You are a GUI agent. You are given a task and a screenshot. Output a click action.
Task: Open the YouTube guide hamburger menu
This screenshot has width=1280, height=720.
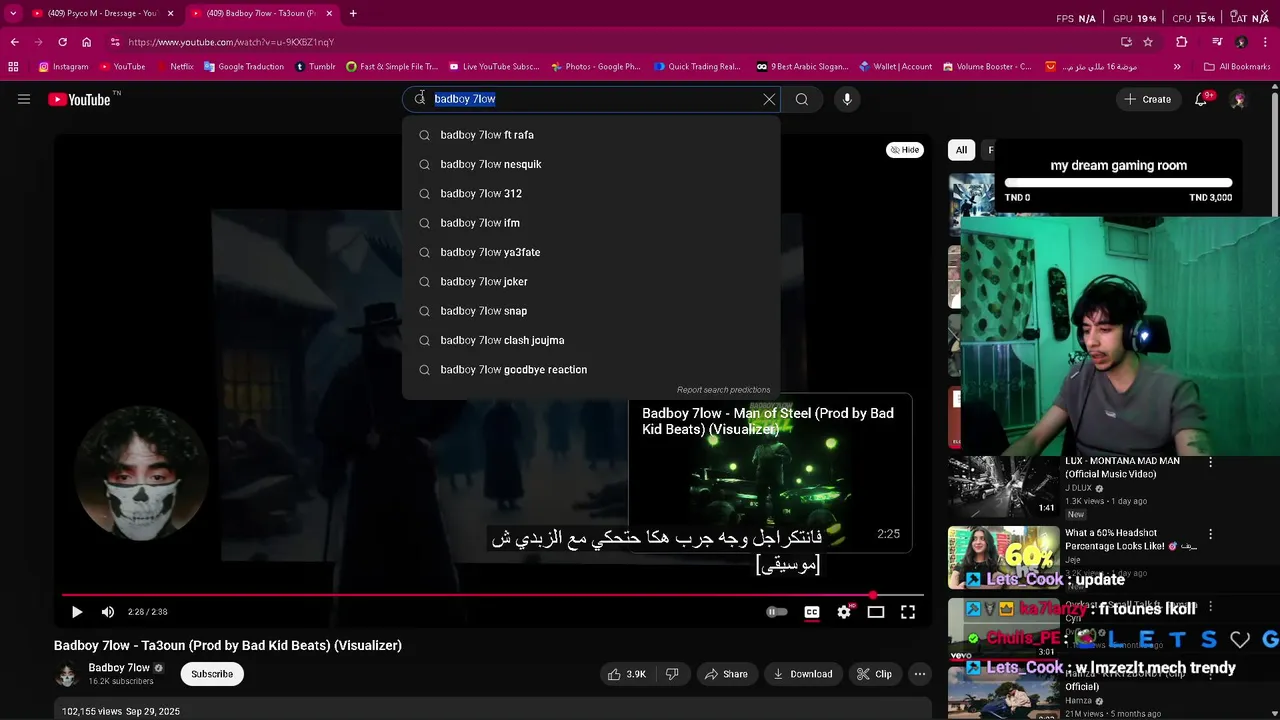(x=24, y=99)
